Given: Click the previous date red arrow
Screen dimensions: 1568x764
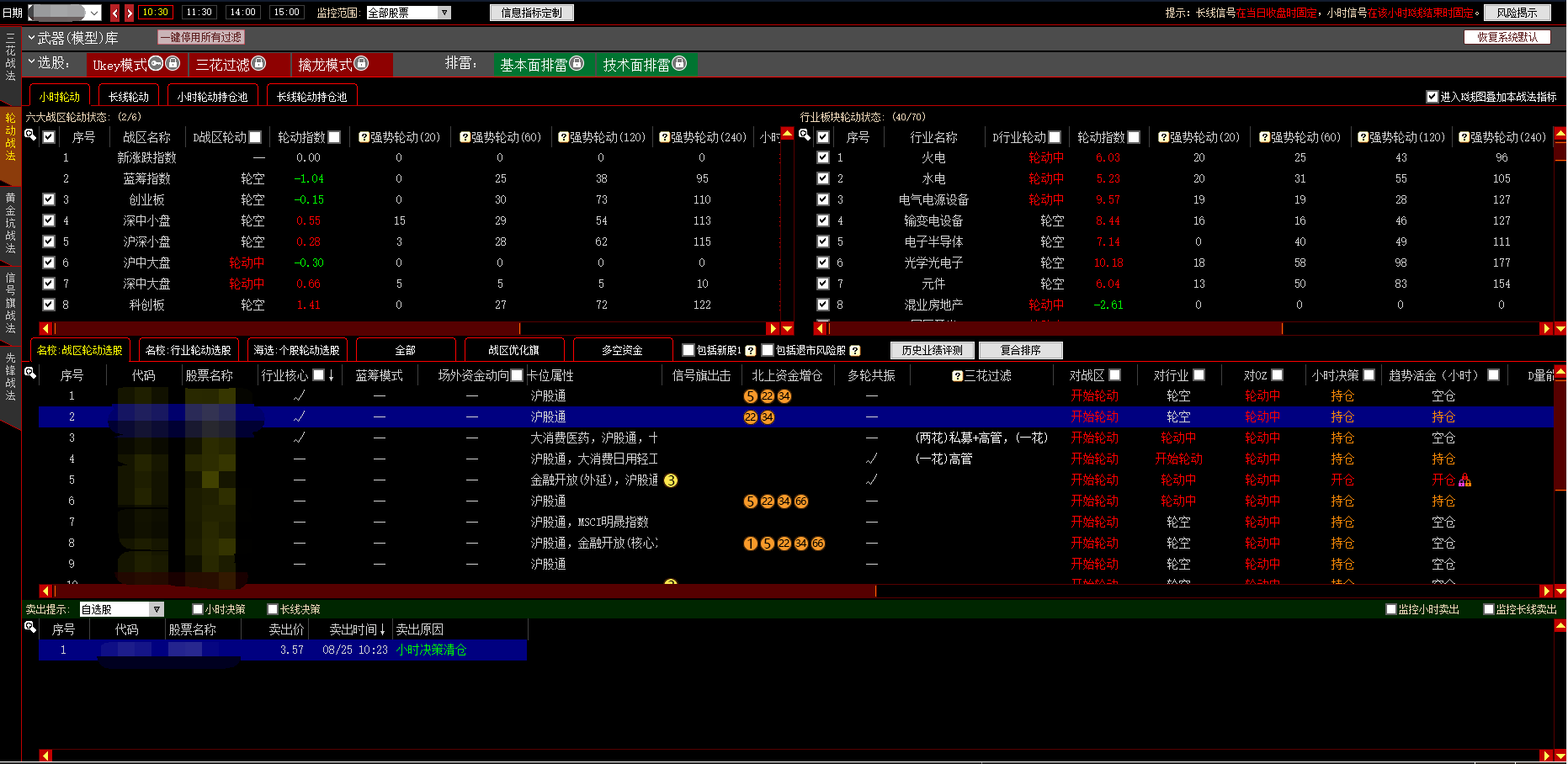Looking at the screenshot, I should (x=115, y=13).
